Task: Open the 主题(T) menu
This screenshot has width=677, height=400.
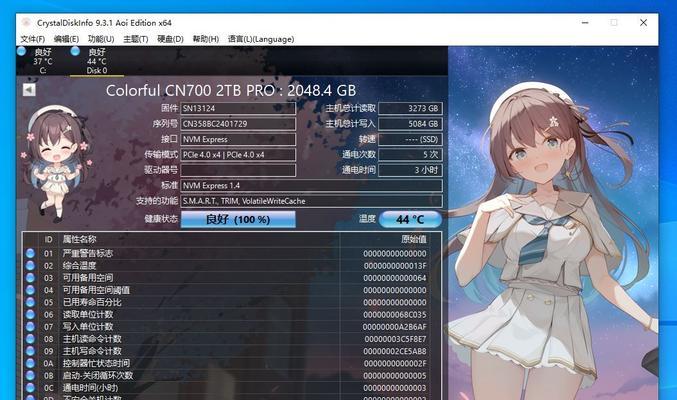Action: (136, 39)
